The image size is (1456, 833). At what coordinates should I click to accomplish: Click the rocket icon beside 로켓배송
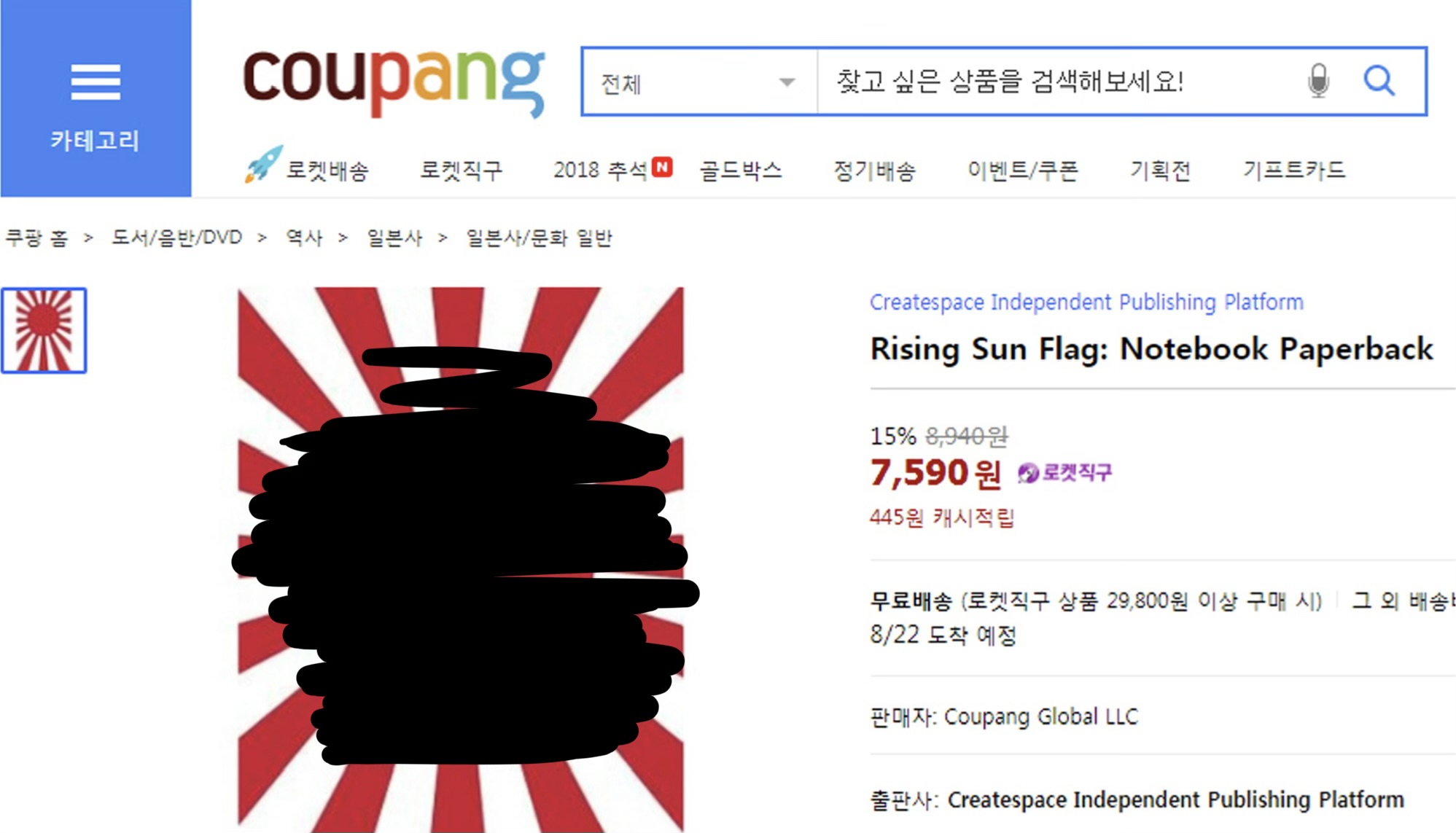point(262,164)
